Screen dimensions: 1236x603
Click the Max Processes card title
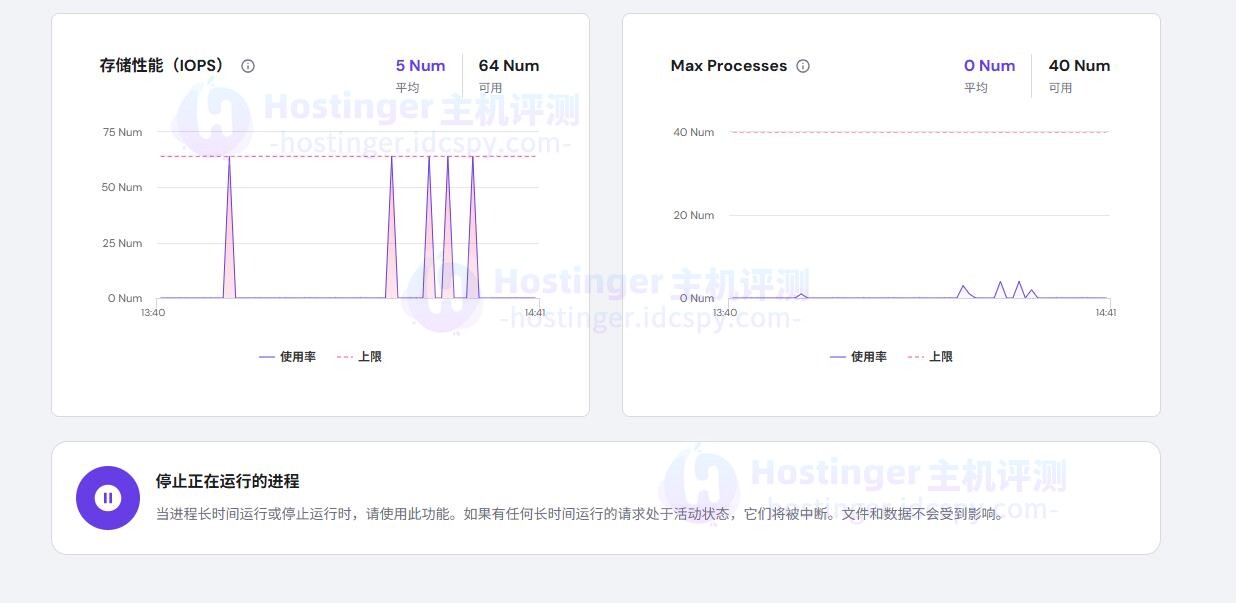(x=728, y=66)
